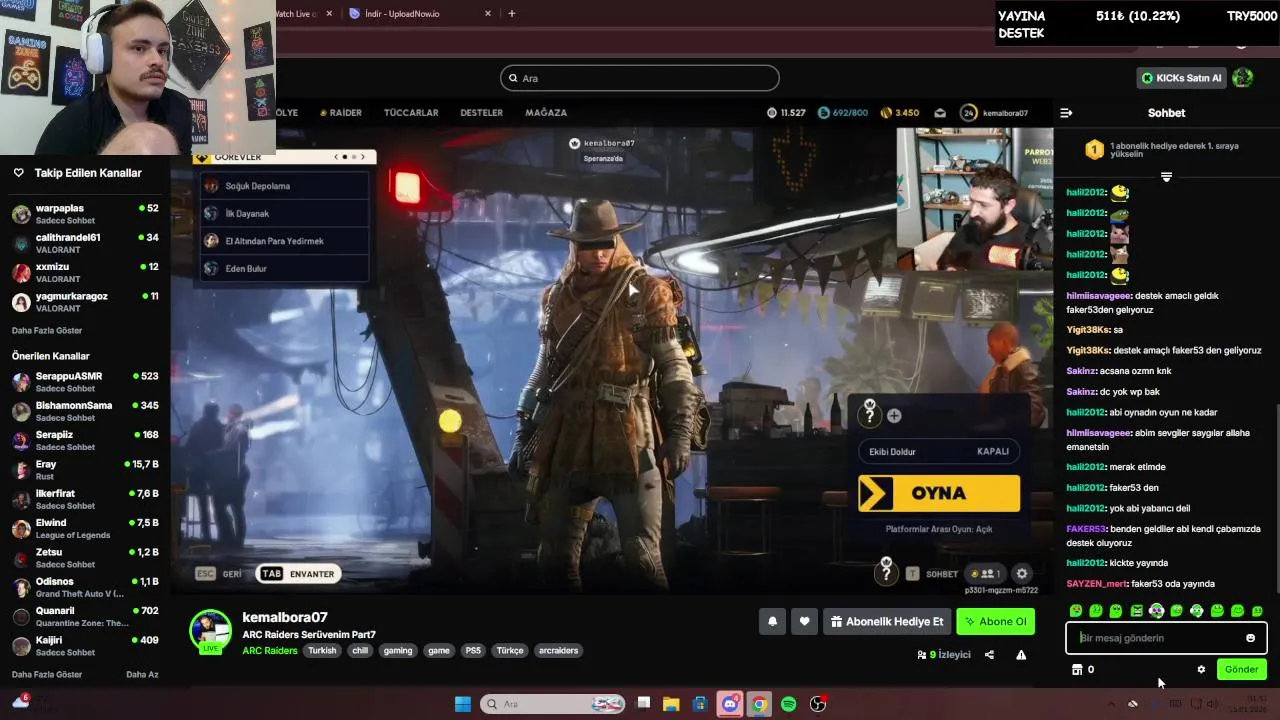This screenshot has width=1280, height=720.
Task: Click the in-game party members icon
Action: tap(985, 574)
